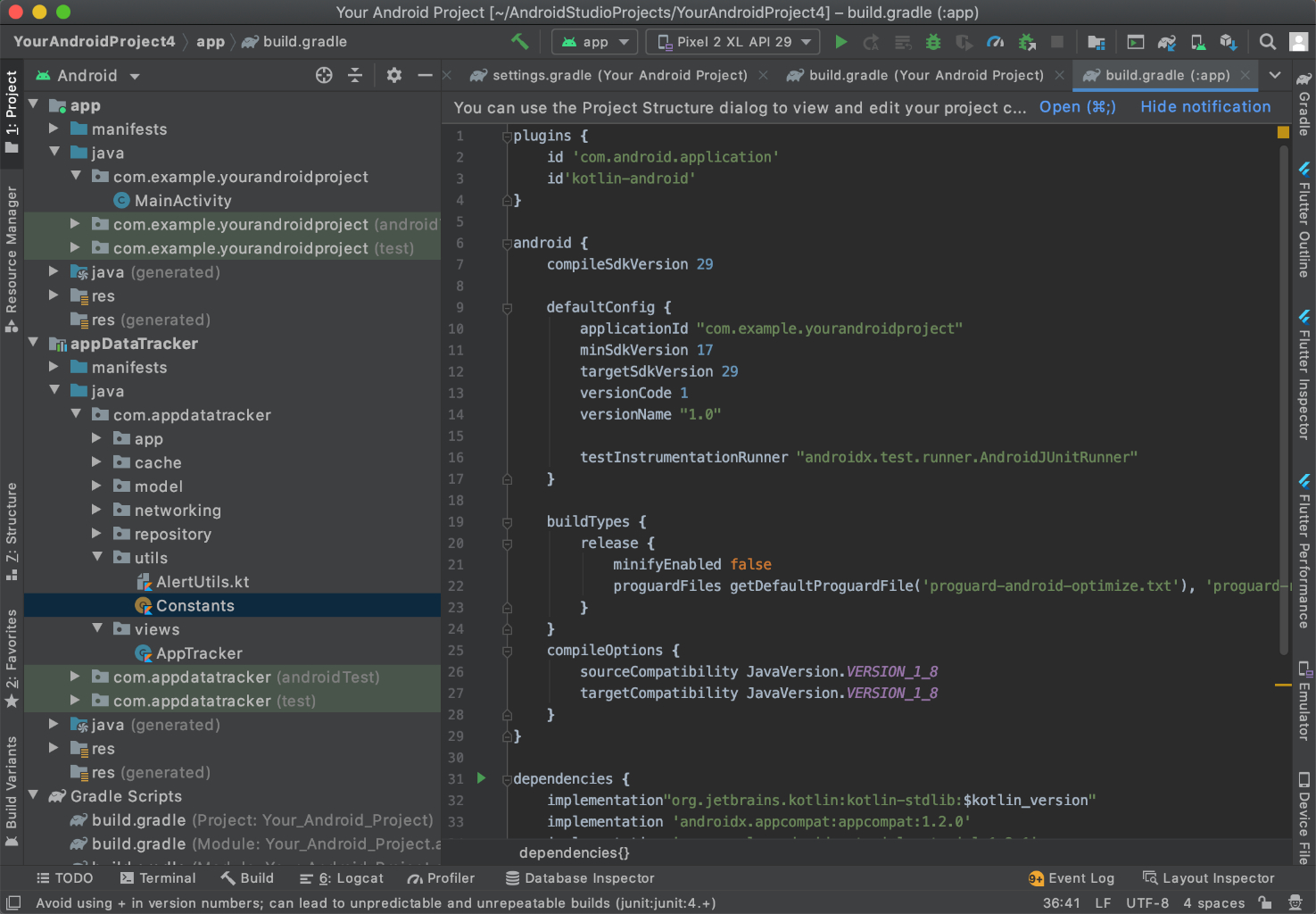The width and height of the screenshot is (1316, 914).
Task: Toggle the Gradle side tool window
Action: click(1304, 104)
